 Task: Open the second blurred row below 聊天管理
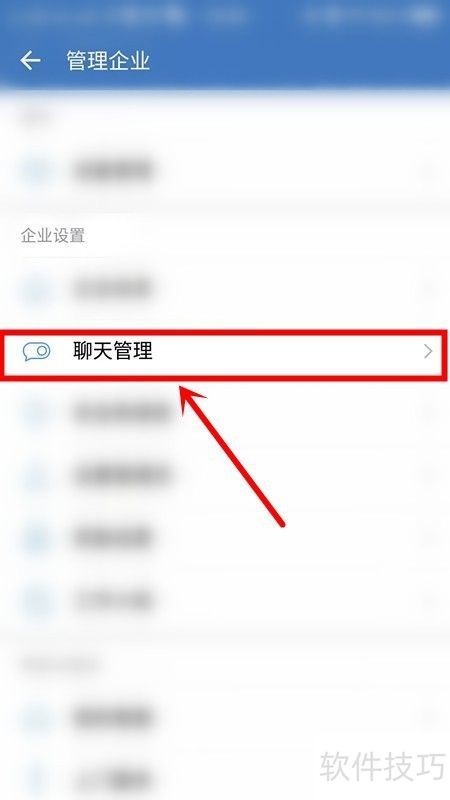pos(225,475)
